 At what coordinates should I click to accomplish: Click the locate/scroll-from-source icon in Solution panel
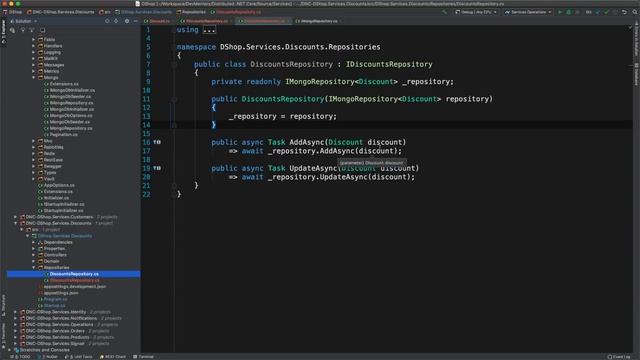tap(107, 21)
